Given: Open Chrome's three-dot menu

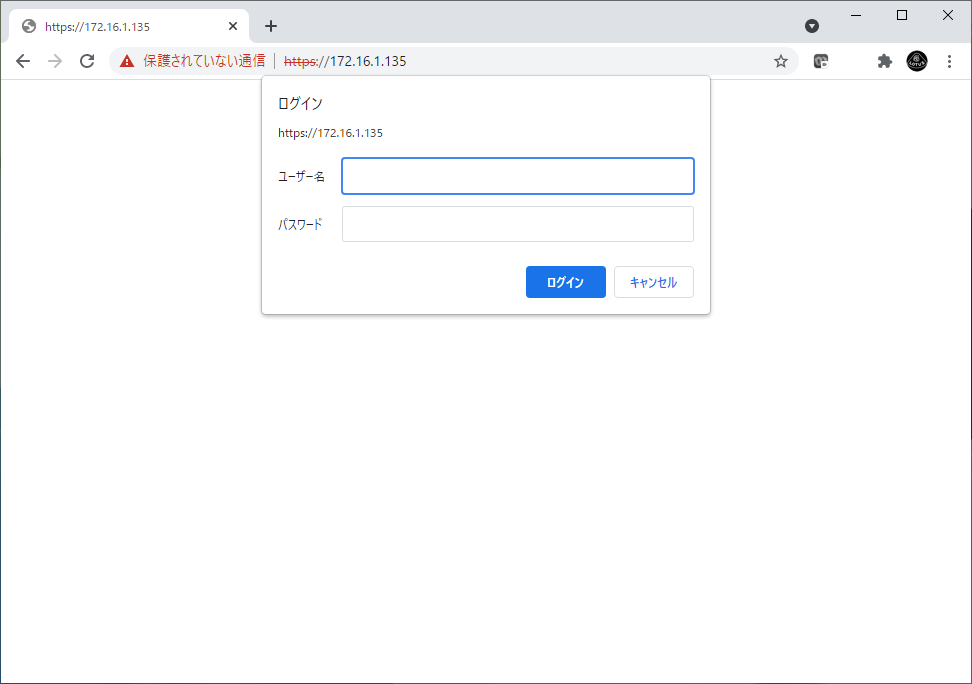Looking at the screenshot, I should (949, 61).
